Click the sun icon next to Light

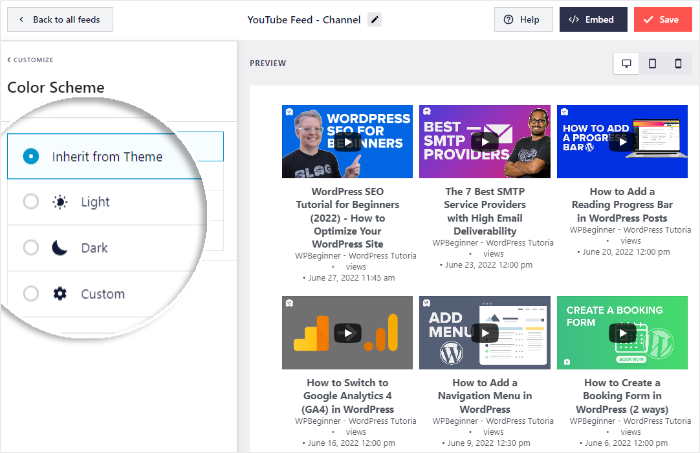pos(60,202)
